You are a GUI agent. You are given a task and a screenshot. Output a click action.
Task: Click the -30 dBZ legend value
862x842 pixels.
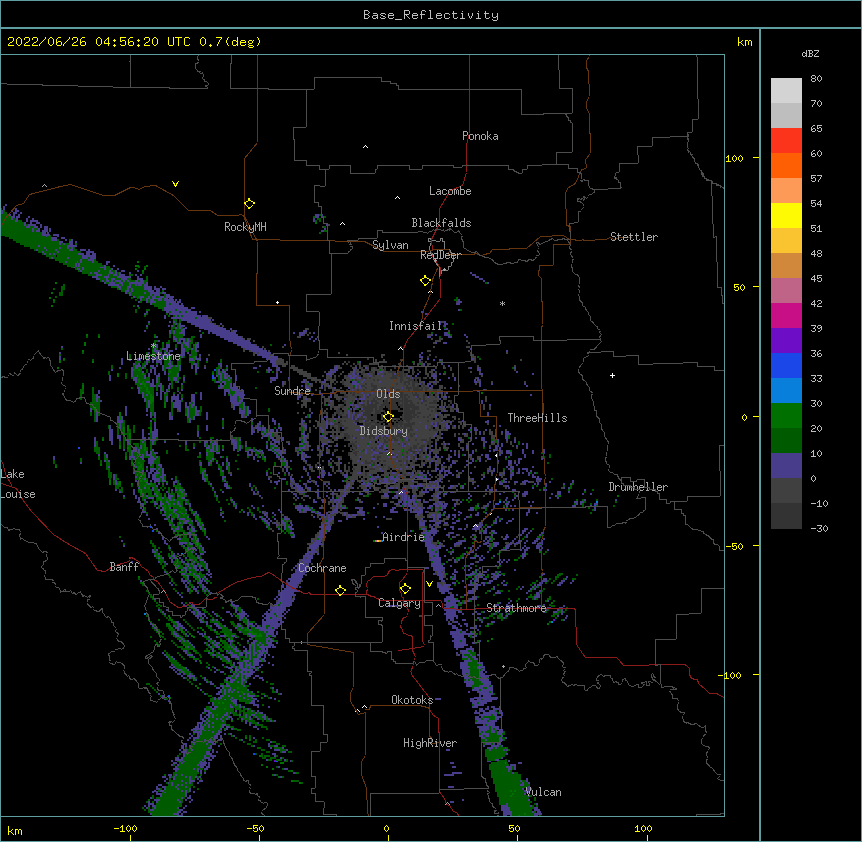coord(819,528)
